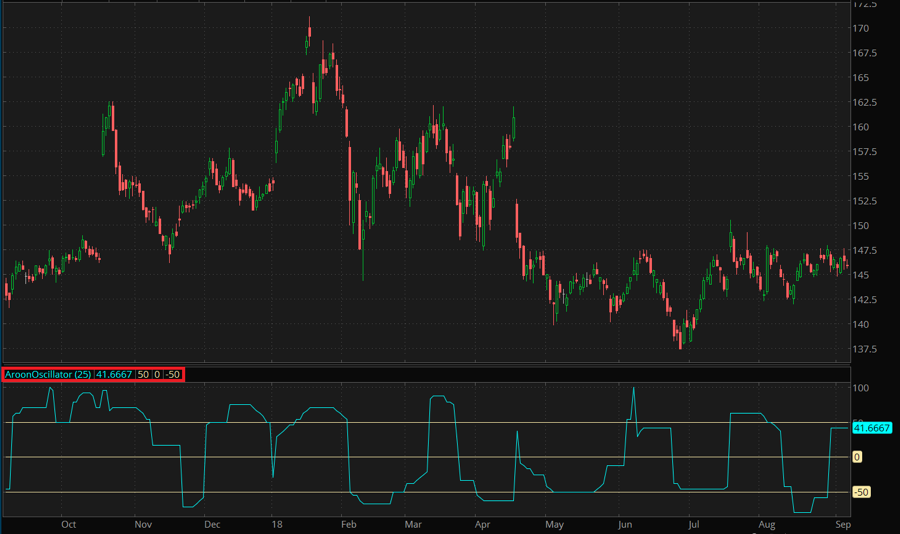Click the cyan 41.6667 tag on right axis

(x=872, y=428)
